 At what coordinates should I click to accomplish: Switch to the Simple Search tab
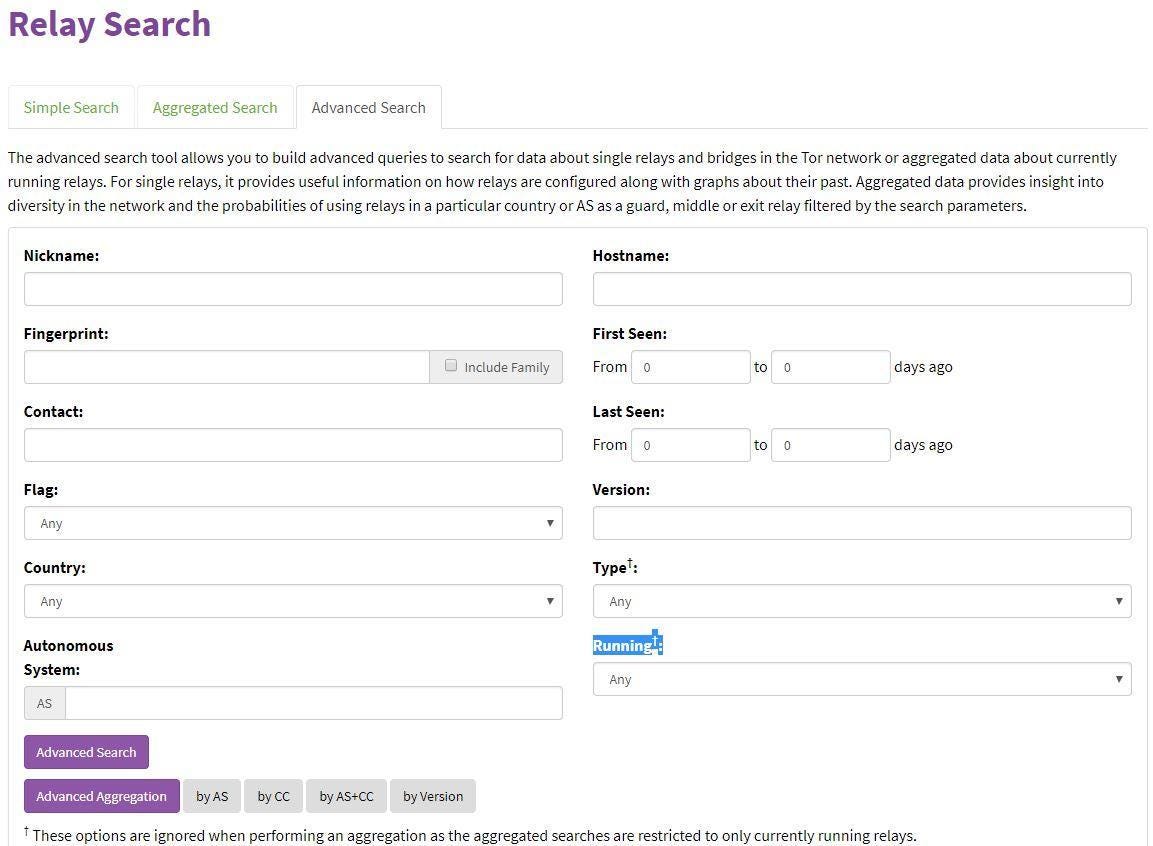(71, 107)
